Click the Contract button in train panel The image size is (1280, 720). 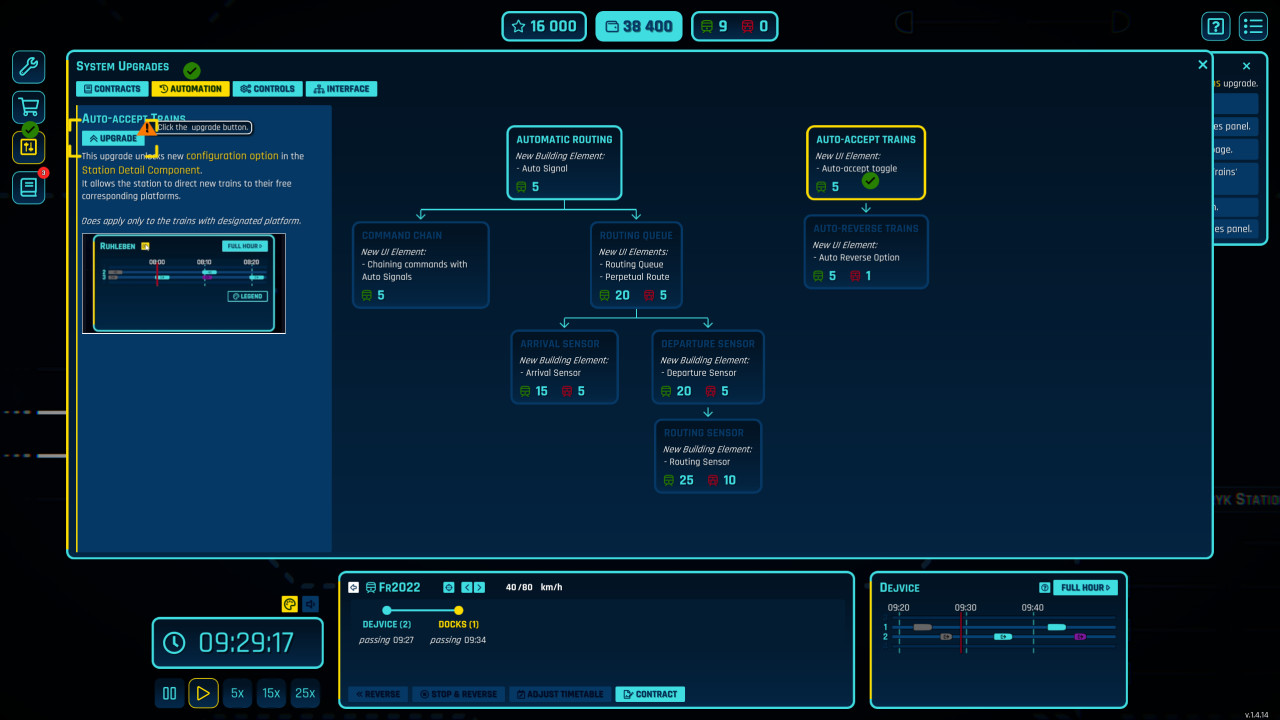(650, 694)
